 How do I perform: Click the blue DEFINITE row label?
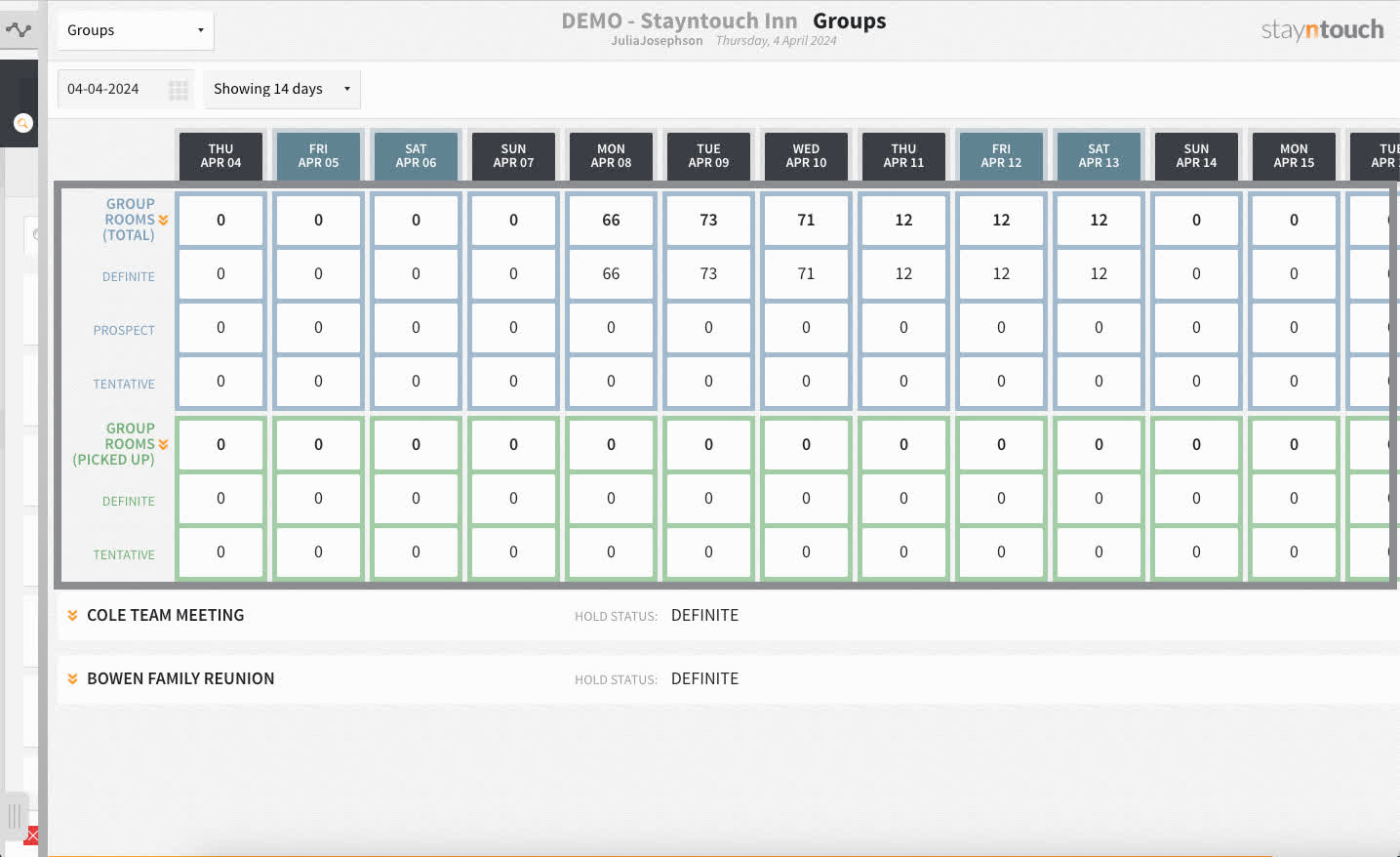[128, 277]
